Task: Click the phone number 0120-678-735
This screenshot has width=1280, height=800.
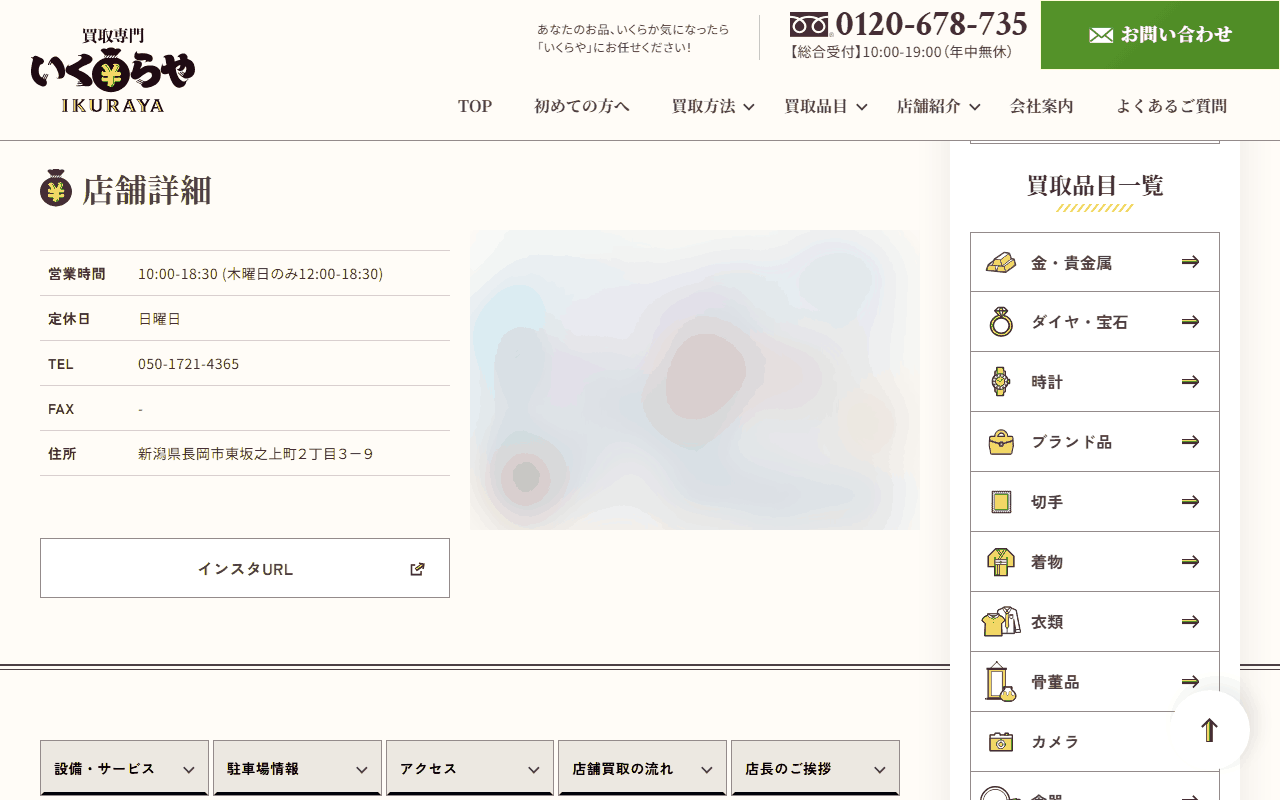Action: [x=932, y=23]
